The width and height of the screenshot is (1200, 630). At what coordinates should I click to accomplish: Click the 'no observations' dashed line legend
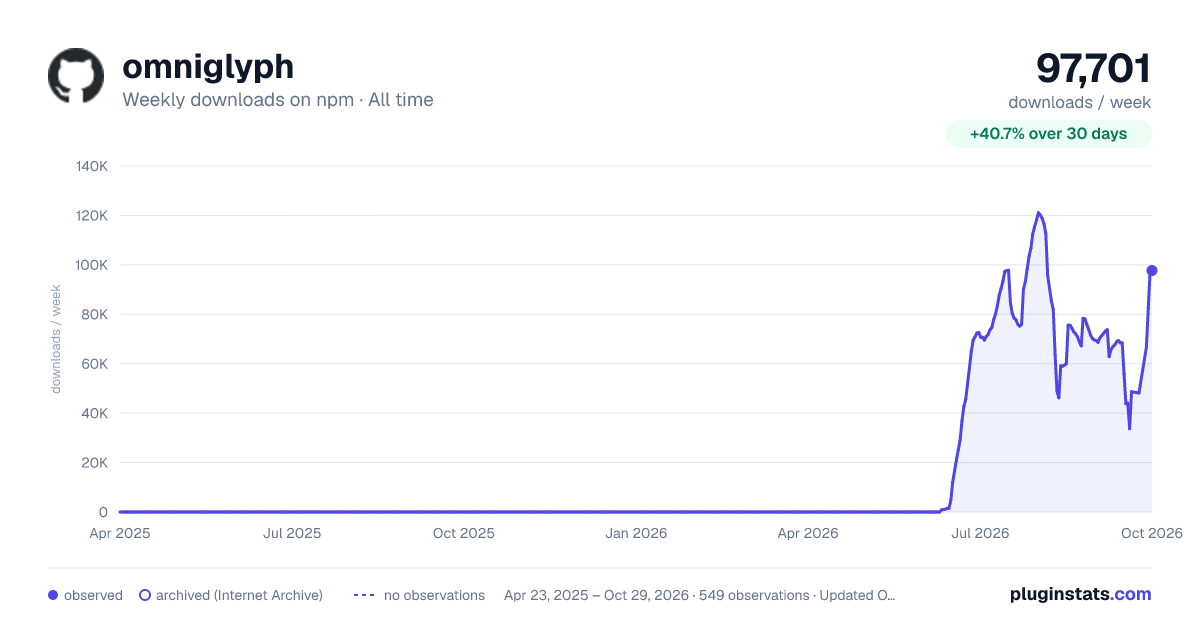click(x=365, y=595)
